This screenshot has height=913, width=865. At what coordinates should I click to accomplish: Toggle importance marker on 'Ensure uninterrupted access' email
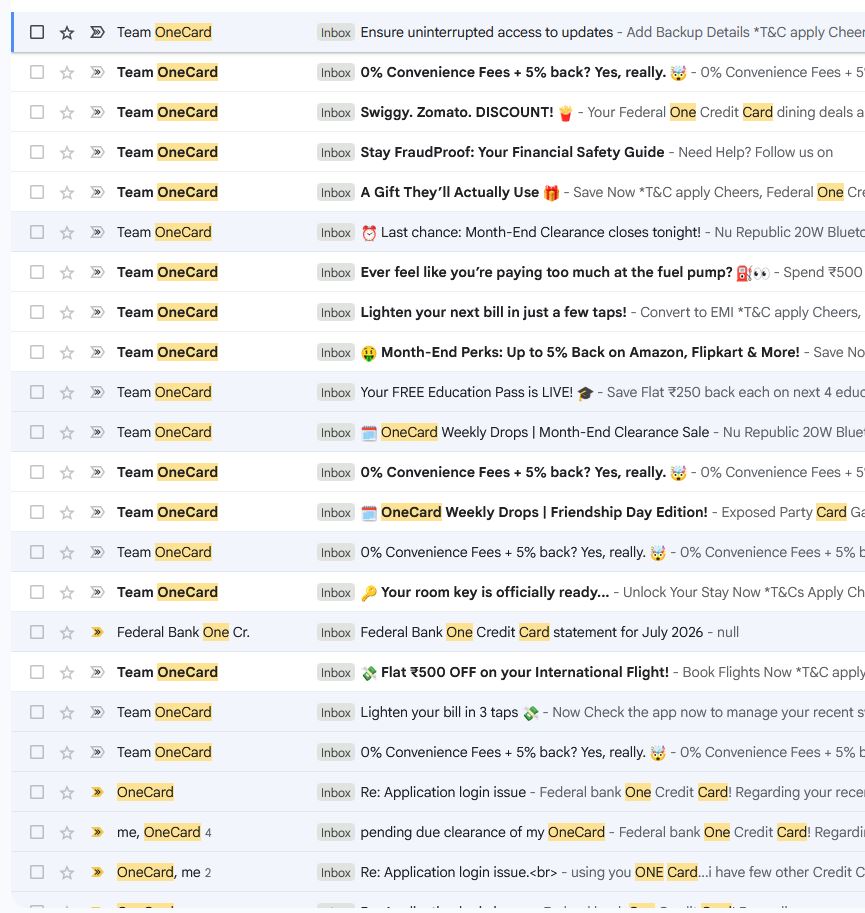(97, 32)
